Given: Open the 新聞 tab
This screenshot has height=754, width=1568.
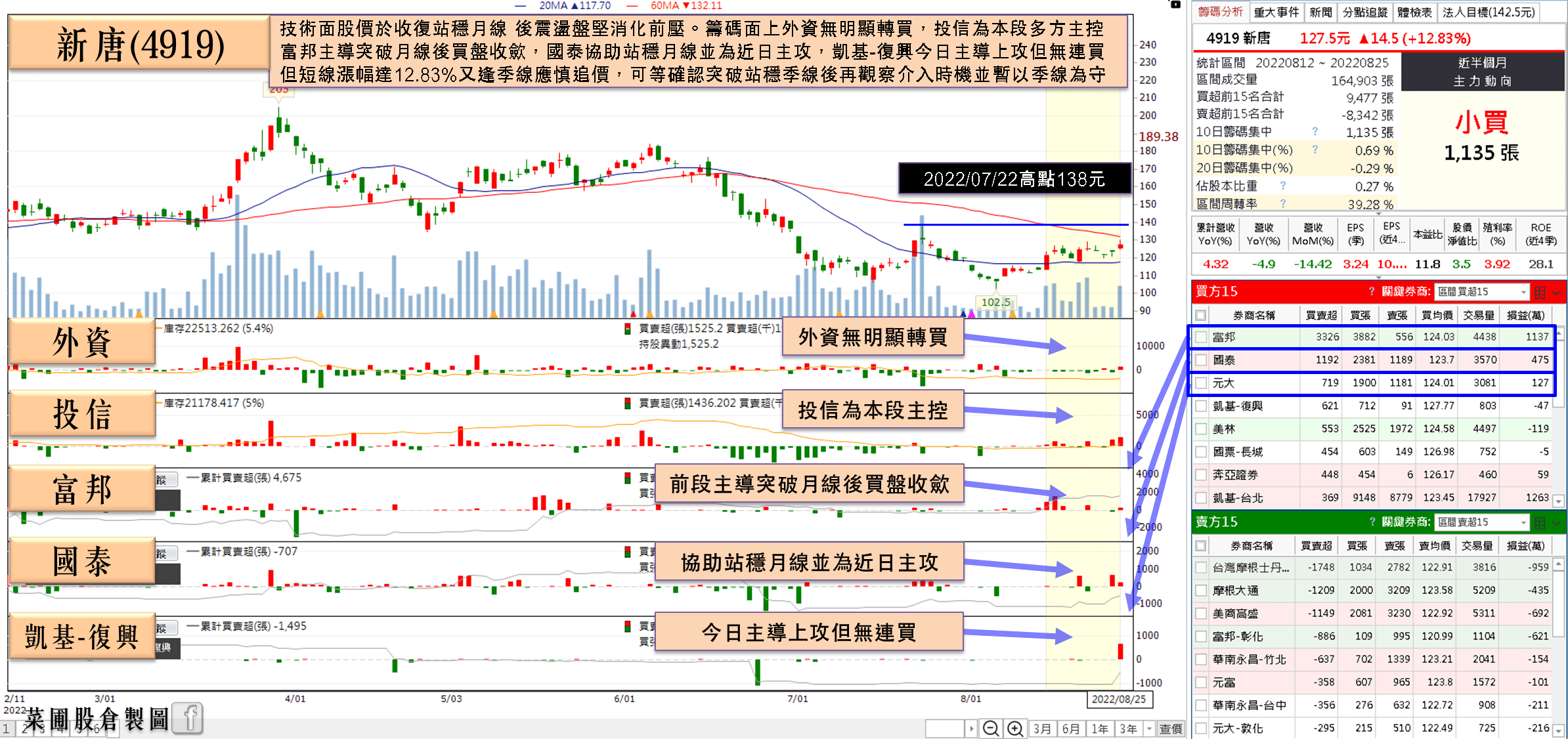Looking at the screenshot, I should click(x=1320, y=12).
